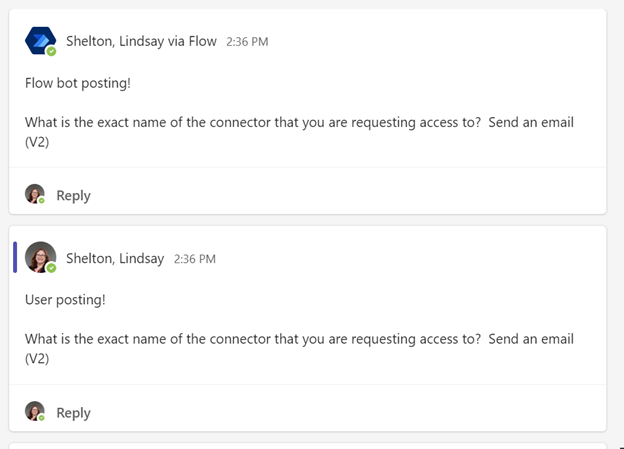Image resolution: width=624 pixels, height=449 pixels.
Task: Open the "Shelton, Lindsay via Flow" sender name
Action: (141, 41)
